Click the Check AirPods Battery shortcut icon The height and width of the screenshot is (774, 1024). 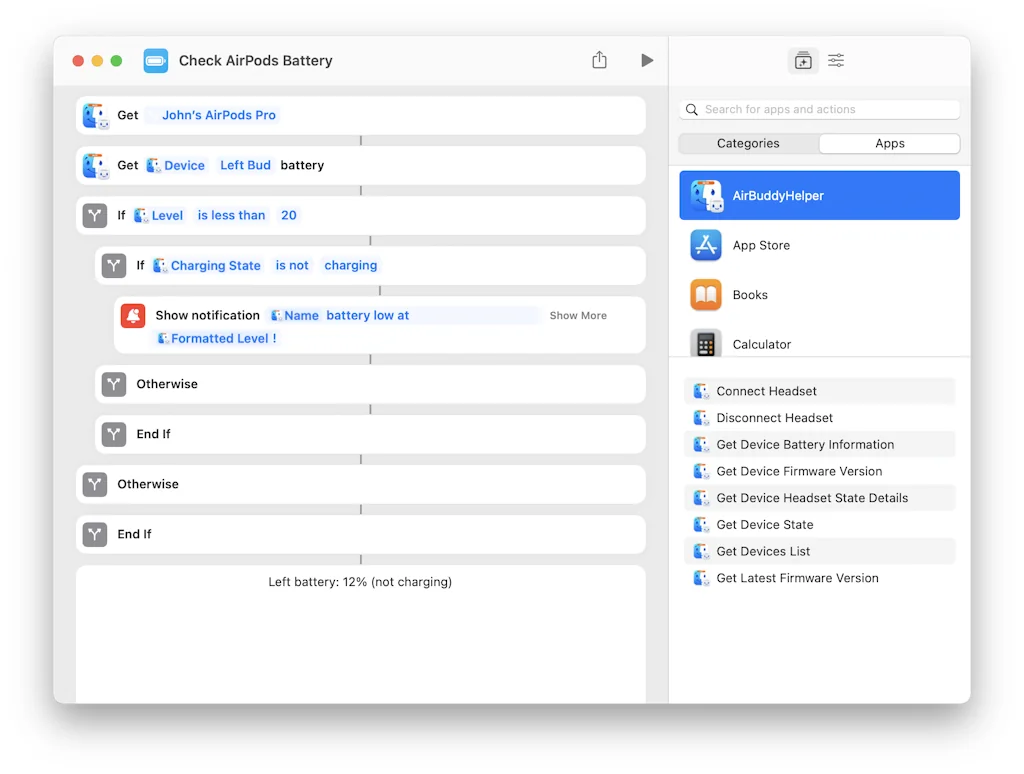pyautogui.click(x=156, y=61)
